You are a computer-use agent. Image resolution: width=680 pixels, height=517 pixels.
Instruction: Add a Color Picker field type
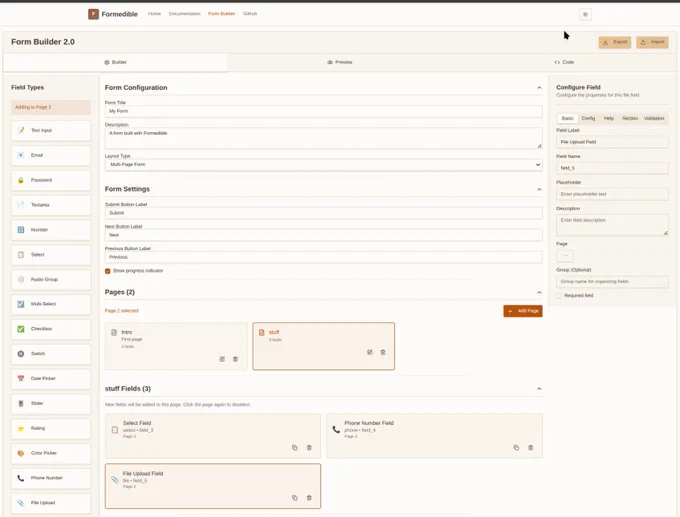(x=51, y=453)
